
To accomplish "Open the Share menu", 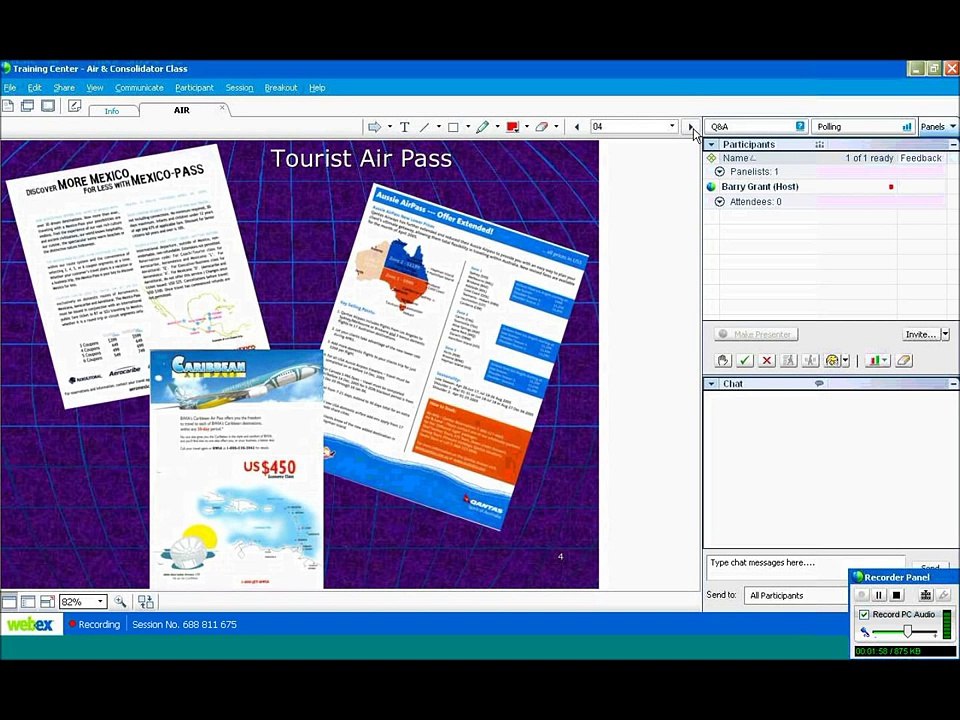I will tap(64, 88).
